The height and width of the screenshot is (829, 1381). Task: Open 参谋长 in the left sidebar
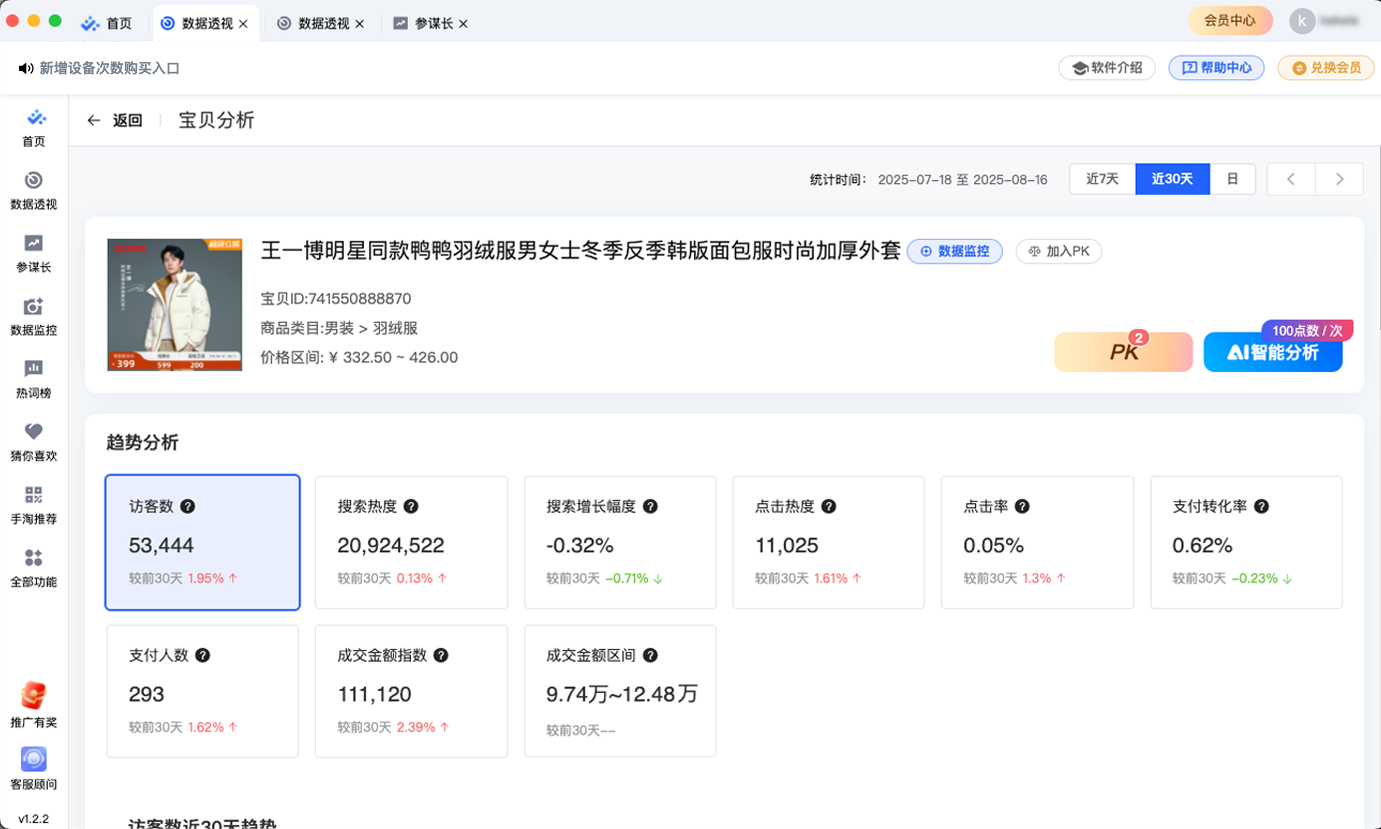pyautogui.click(x=33, y=252)
